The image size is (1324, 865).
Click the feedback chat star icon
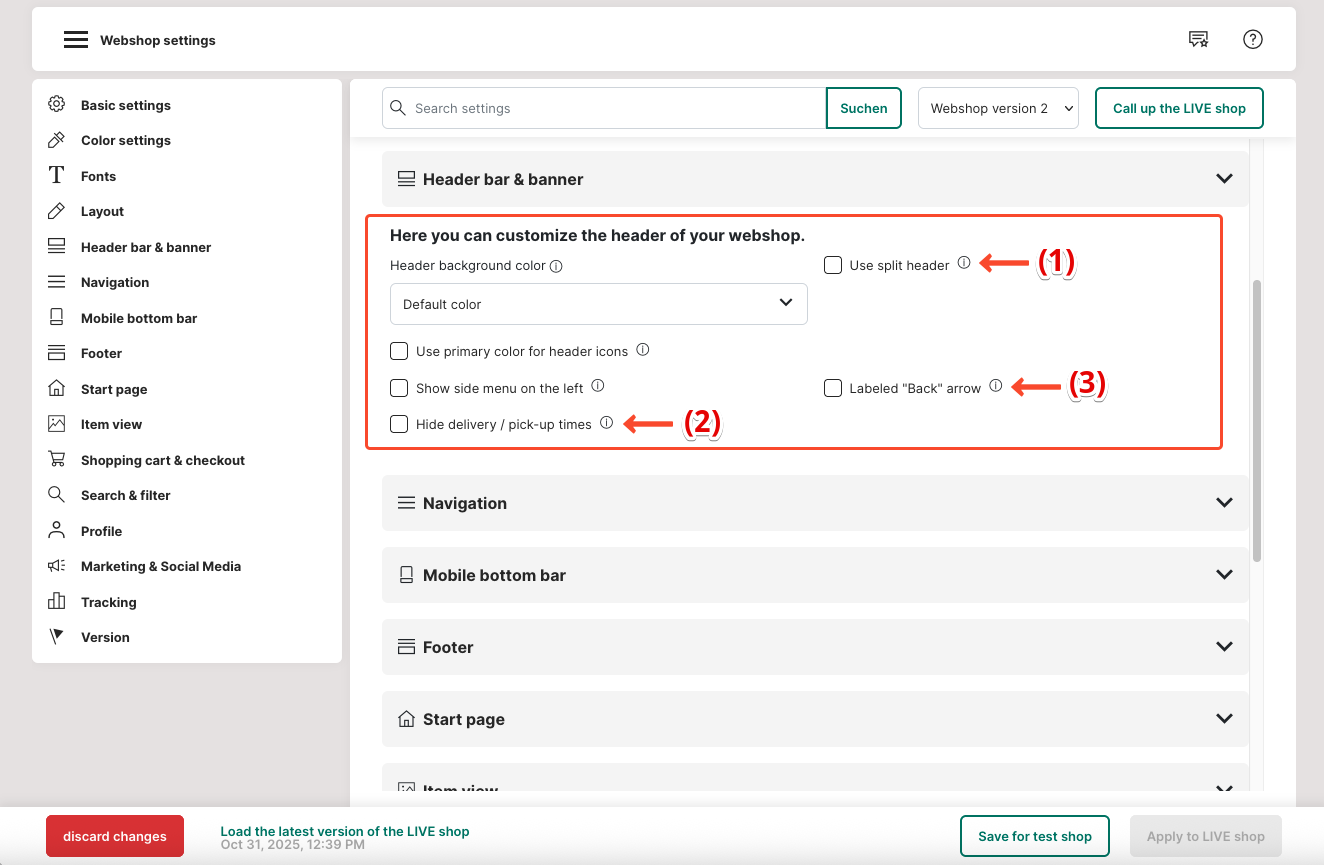point(1198,40)
